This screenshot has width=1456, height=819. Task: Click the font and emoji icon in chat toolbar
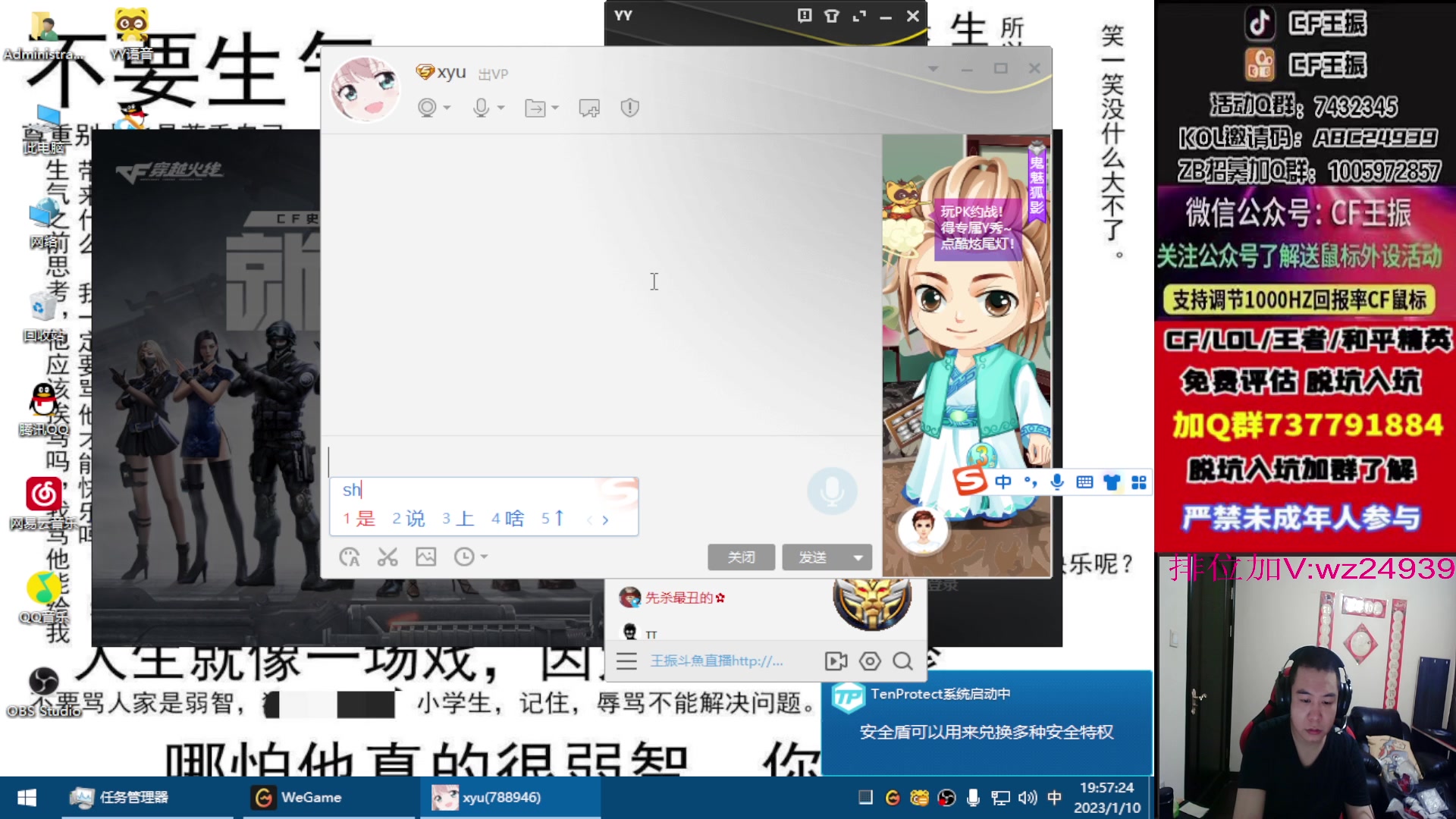coord(350,557)
